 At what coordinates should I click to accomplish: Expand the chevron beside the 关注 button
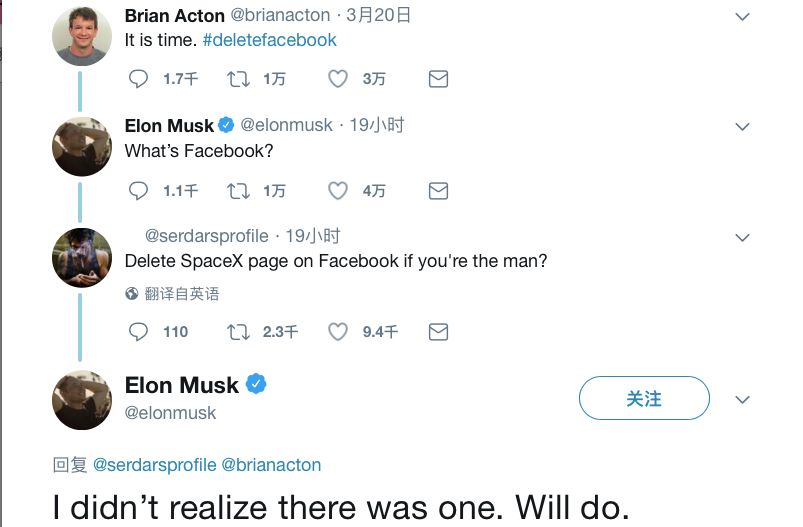(742, 399)
